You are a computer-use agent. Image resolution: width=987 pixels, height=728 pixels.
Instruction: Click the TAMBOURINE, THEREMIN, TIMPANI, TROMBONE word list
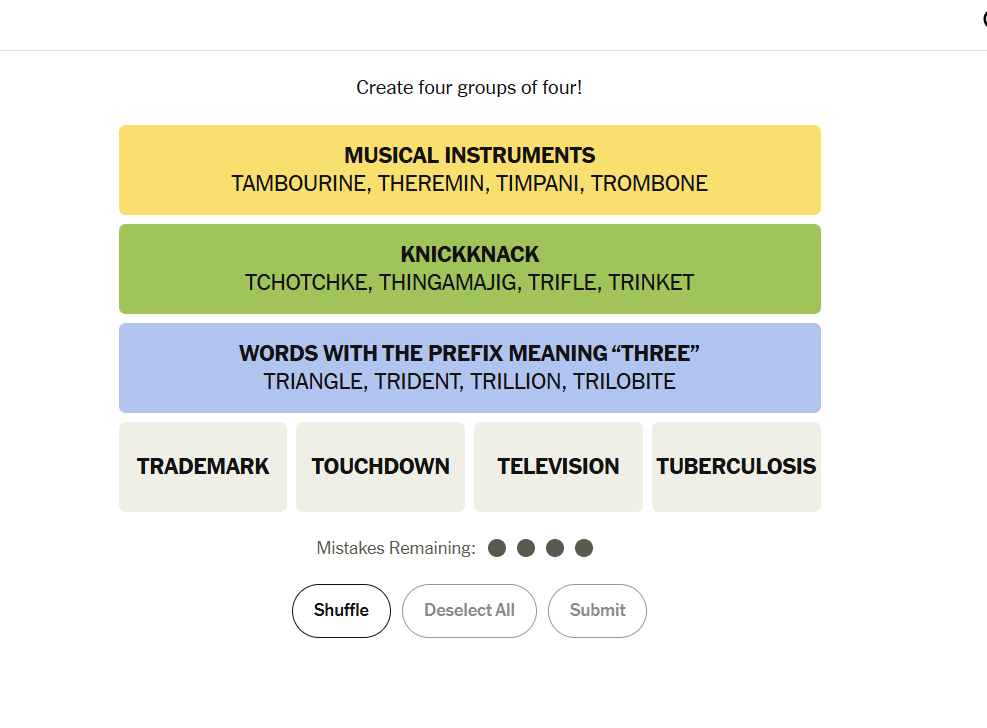[470, 183]
